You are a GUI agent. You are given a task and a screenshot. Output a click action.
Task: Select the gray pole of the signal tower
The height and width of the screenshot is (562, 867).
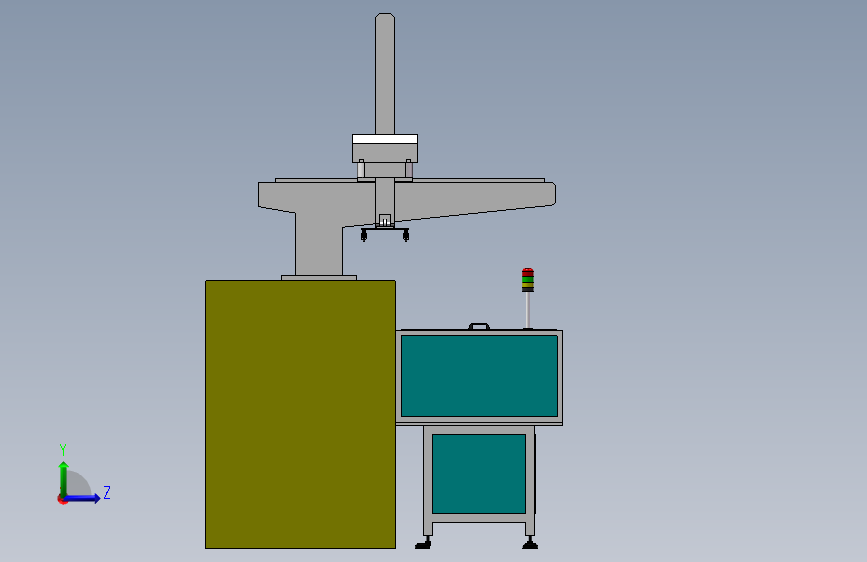pos(528,310)
